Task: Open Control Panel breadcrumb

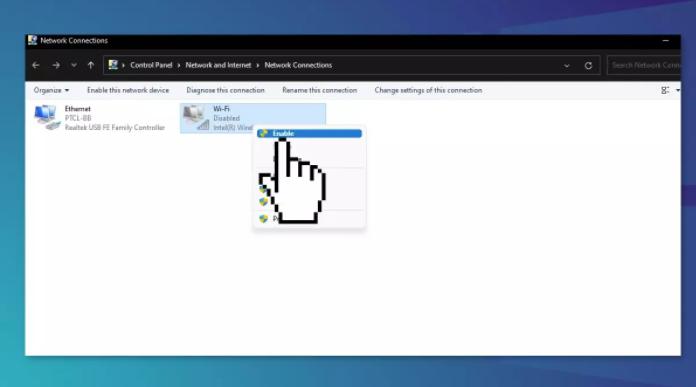Action: (x=151, y=65)
